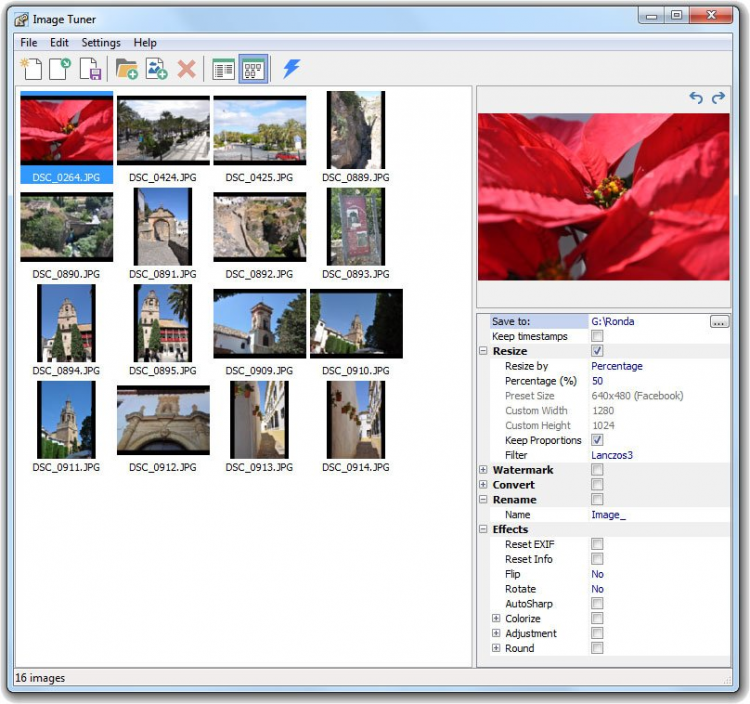
Task: Expand the Colorize options
Action: pyautogui.click(x=496, y=618)
